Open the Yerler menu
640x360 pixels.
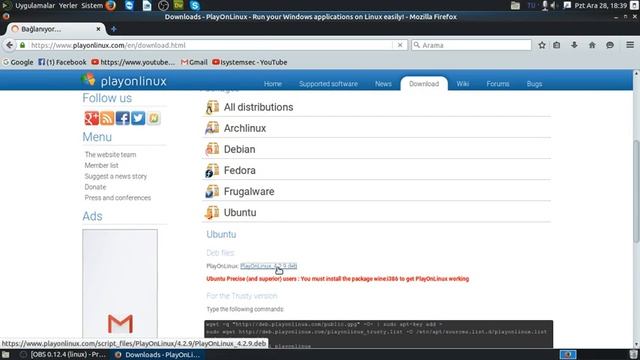68,5
